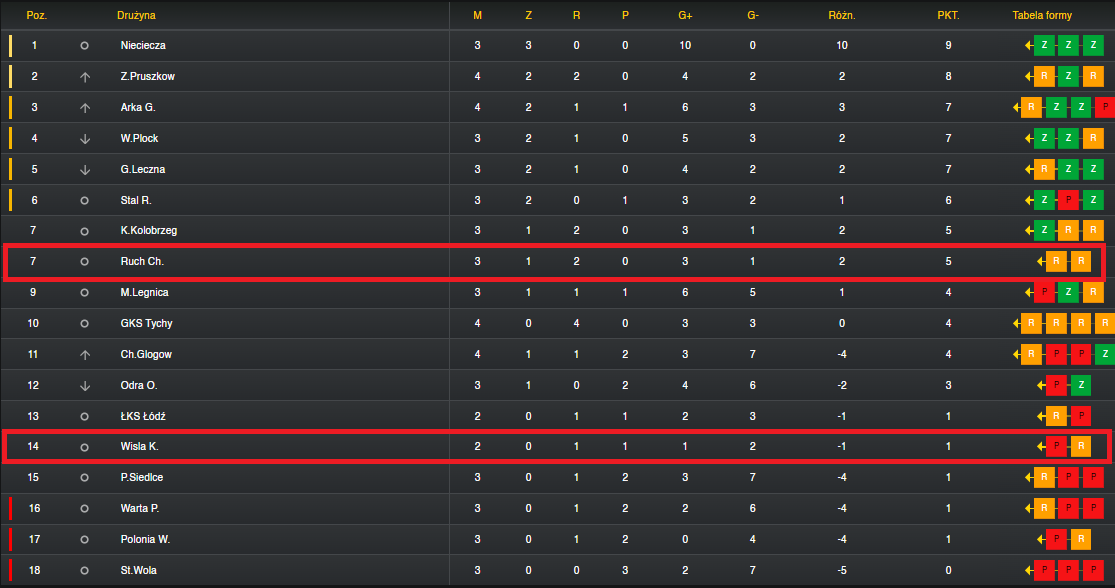Click the down arrow beside Odra O.
This screenshot has height=588, width=1115.
(85, 386)
